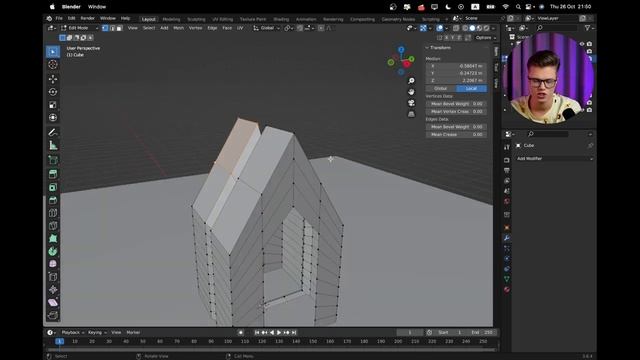
Task: Switch to UV Editing workspace tab
Action: [x=222, y=19]
